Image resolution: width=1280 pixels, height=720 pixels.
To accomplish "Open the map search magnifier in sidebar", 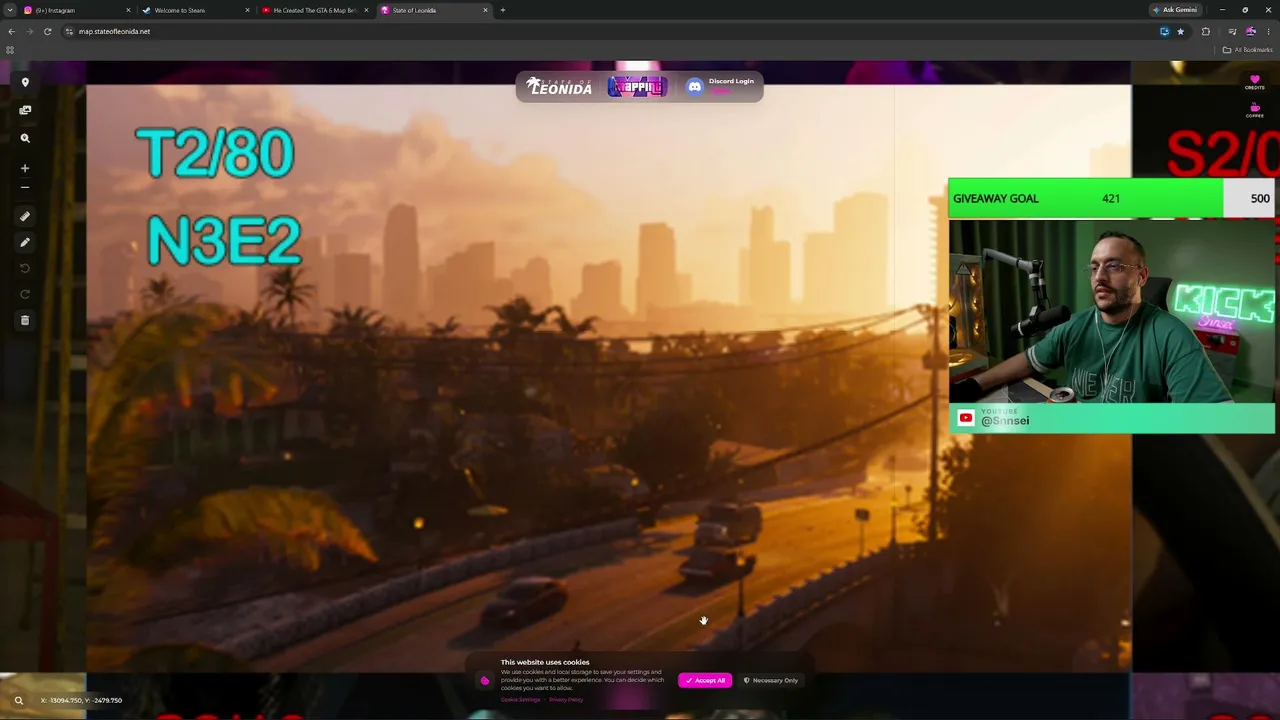I will point(25,139).
